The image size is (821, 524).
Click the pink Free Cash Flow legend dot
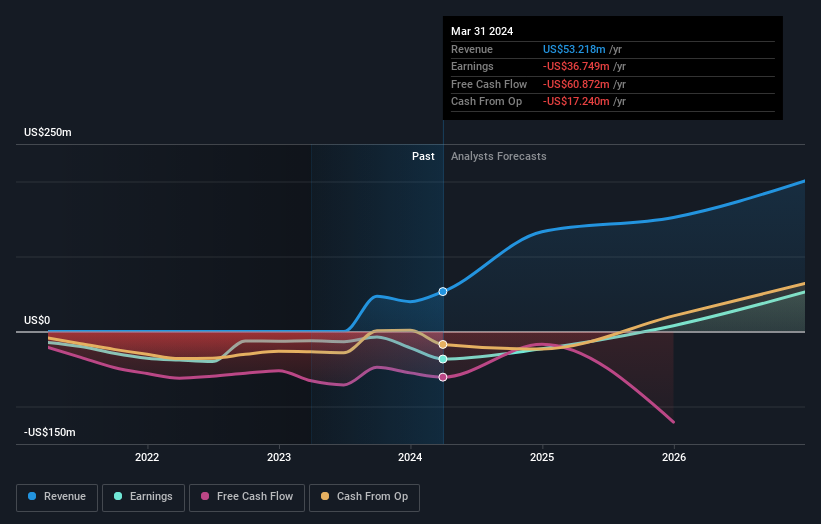(x=205, y=496)
